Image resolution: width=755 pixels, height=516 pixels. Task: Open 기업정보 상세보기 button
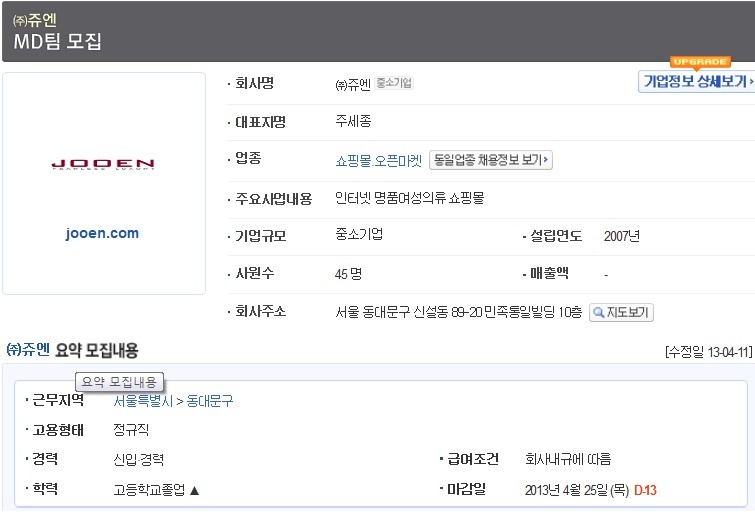pyautogui.click(x=697, y=81)
